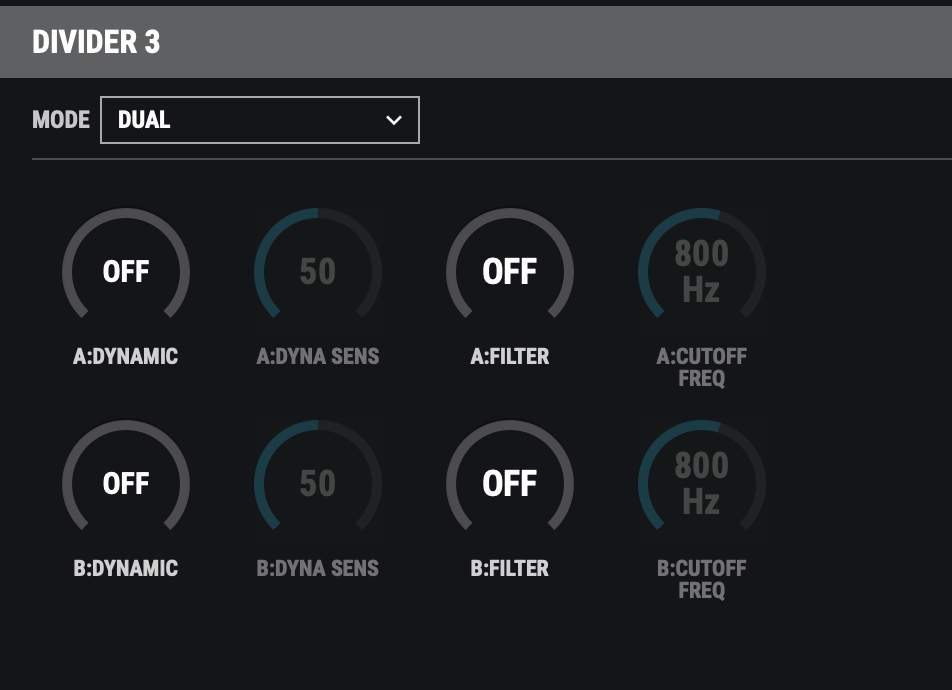Click the B:FILTER label text
Image resolution: width=952 pixels, height=690 pixels.
pyautogui.click(x=509, y=568)
